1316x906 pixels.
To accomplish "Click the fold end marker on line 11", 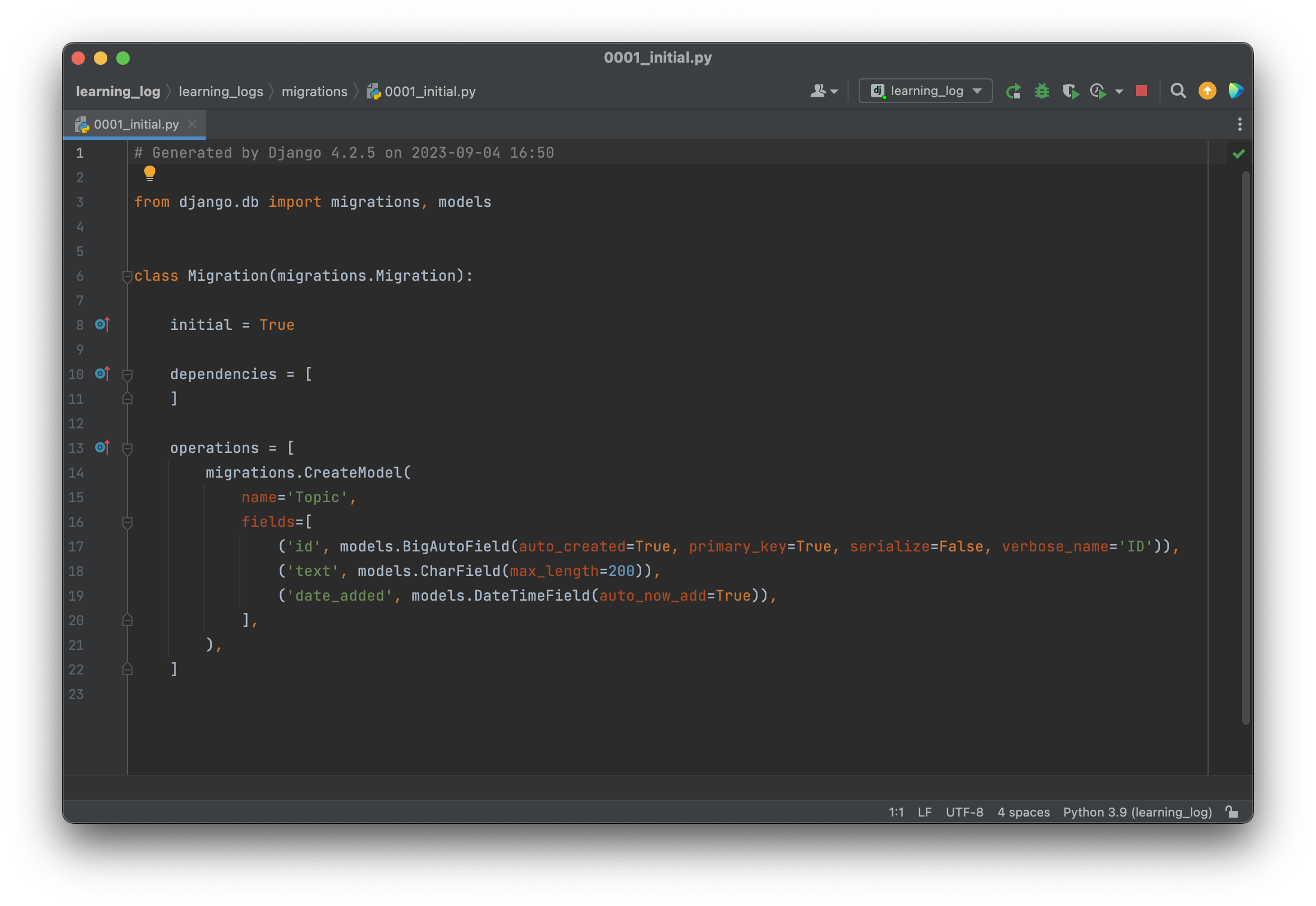I will (x=127, y=399).
